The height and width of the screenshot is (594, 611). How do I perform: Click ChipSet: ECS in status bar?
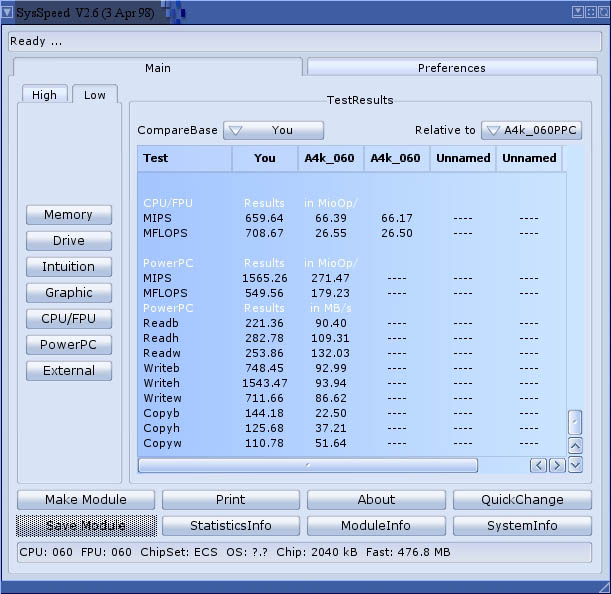(x=179, y=552)
